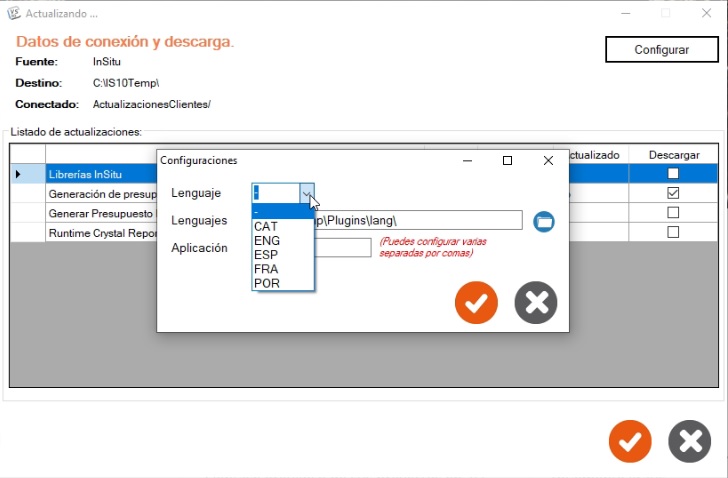Image resolution: width=728 pixels, height=478 pixels.
Task: Click the app logo in title bar
Action: click(x=14, y=13)
